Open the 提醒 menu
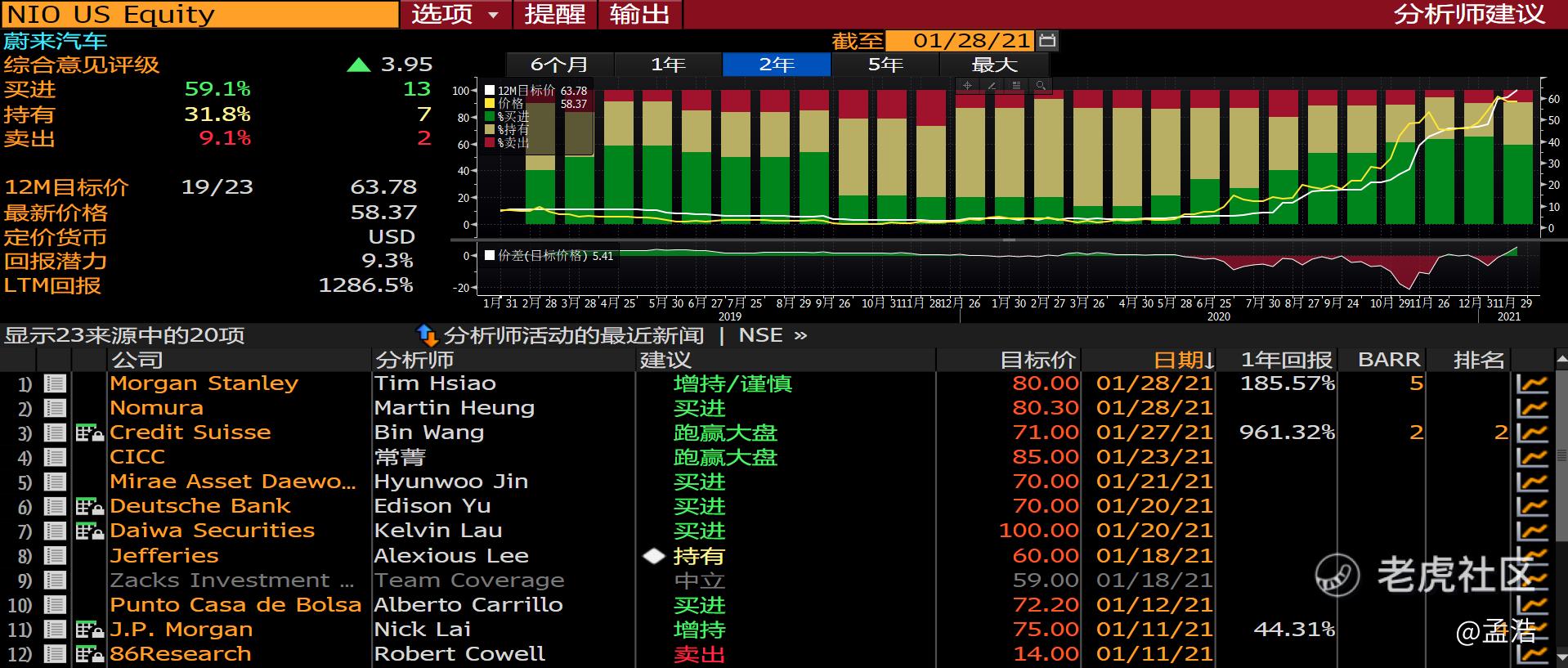 click(x=555, y=15)
